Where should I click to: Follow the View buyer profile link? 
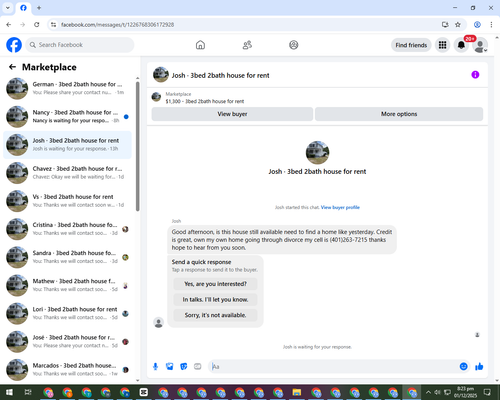340,207
